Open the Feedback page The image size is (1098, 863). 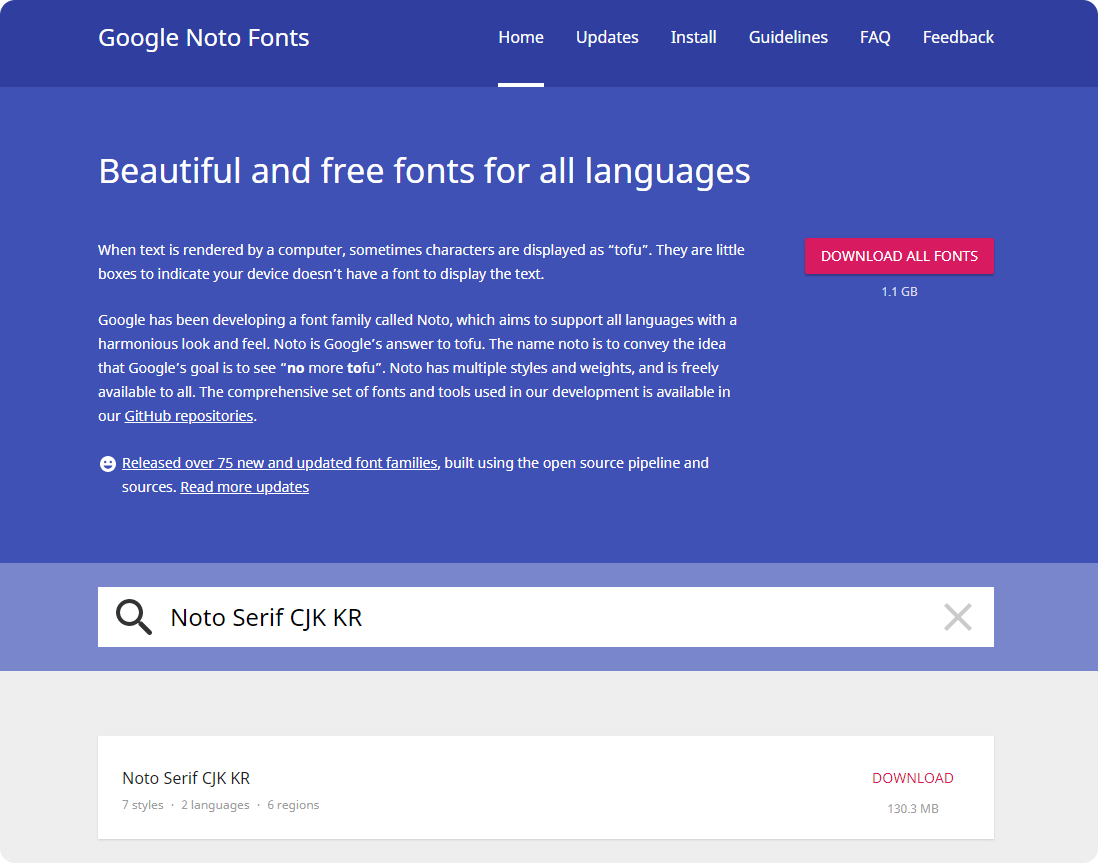pos(958,37)
